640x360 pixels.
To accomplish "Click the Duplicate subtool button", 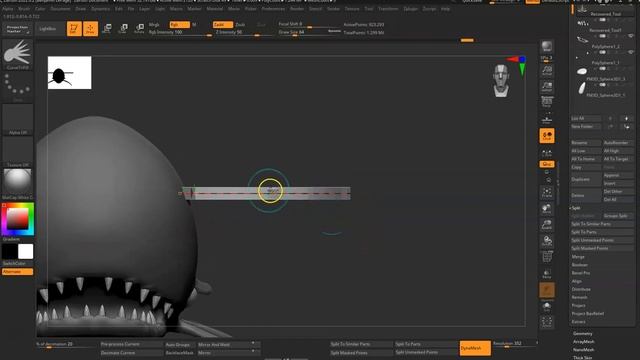I will click(x=586, y=179).
